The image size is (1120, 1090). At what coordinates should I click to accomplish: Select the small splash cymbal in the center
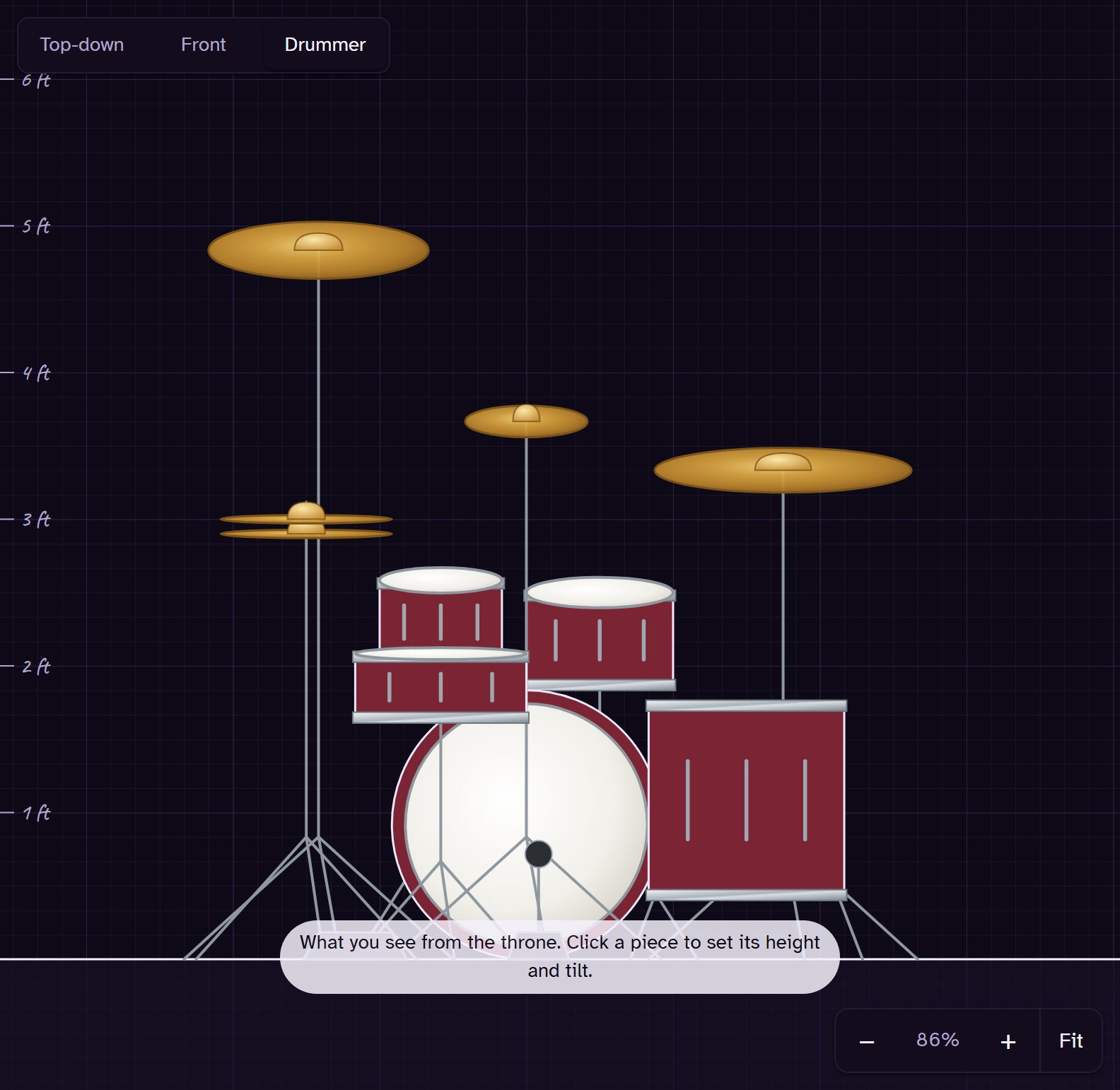(x=526, y=421)
